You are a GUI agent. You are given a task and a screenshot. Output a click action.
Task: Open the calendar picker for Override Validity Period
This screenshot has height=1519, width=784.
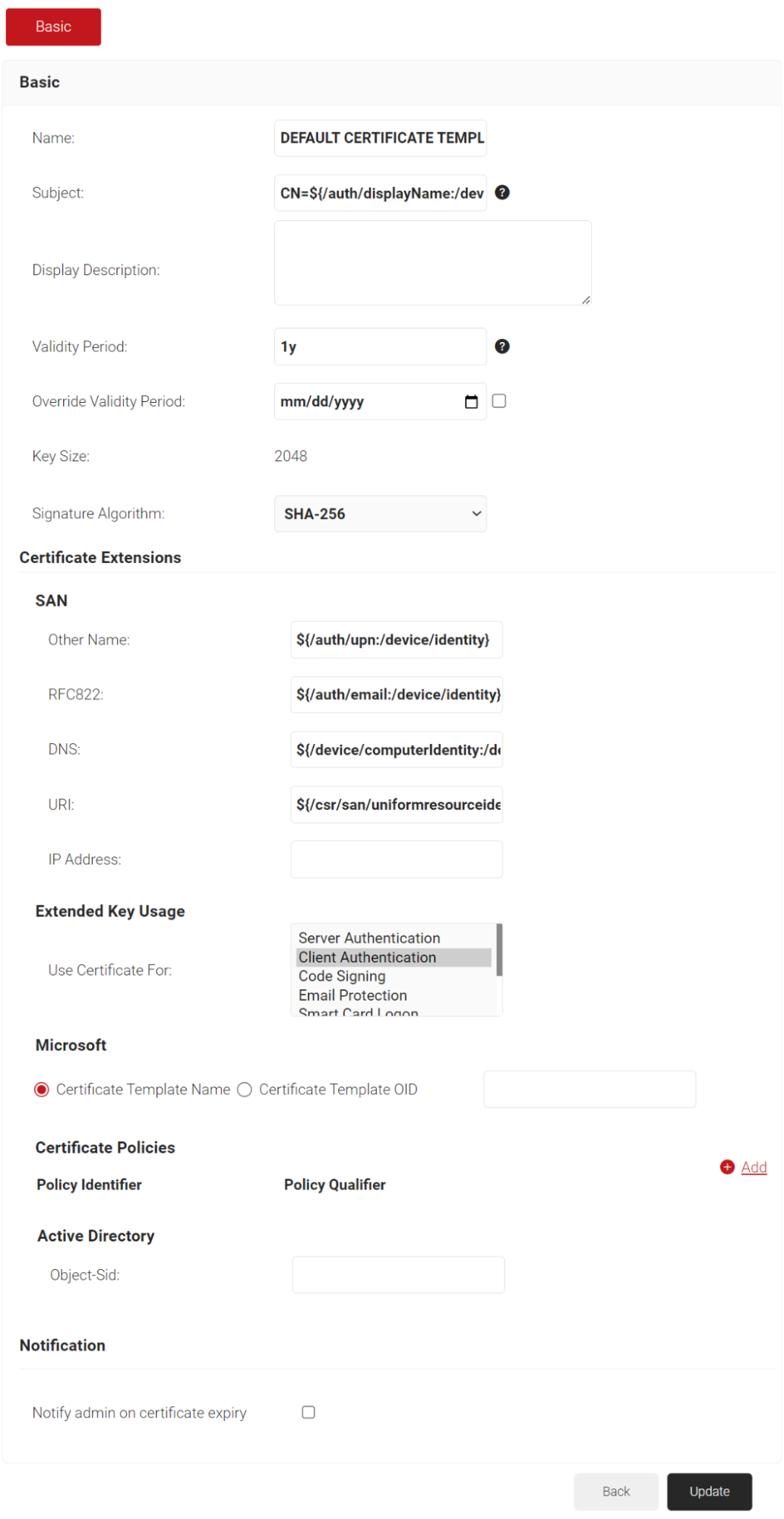(471, 402)
